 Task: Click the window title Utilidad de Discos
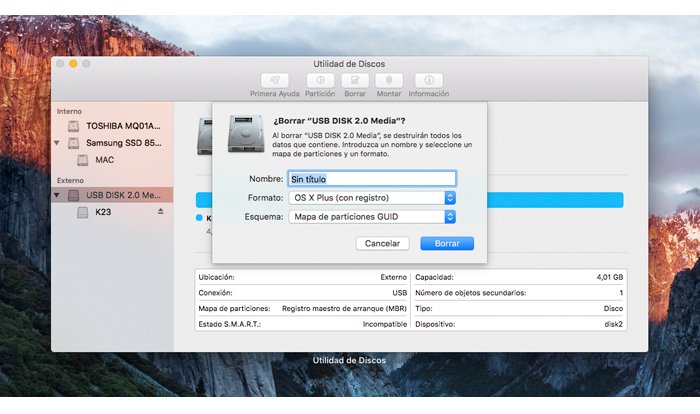tap(349, 64)
